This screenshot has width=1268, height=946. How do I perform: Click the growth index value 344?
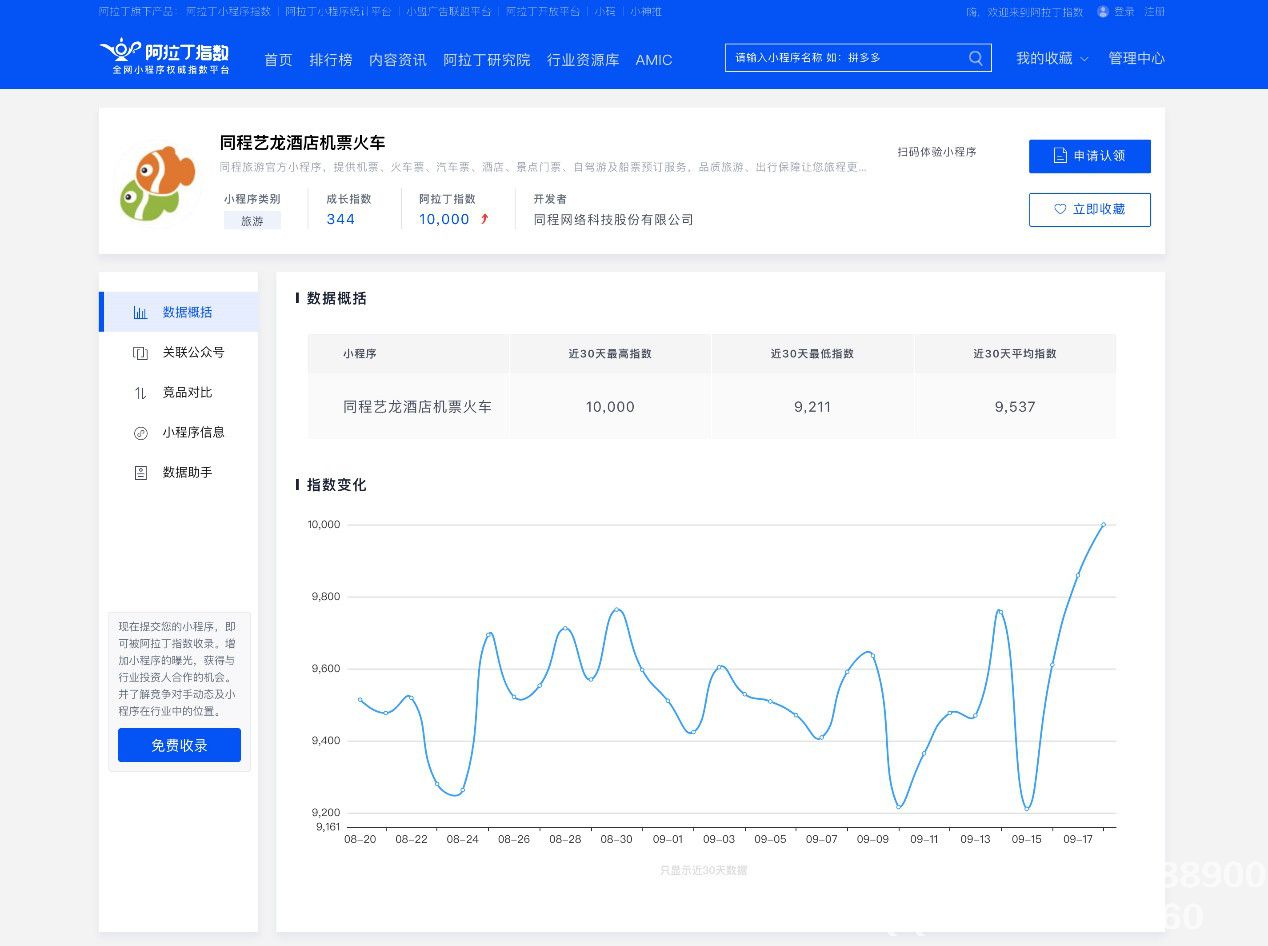340,220
